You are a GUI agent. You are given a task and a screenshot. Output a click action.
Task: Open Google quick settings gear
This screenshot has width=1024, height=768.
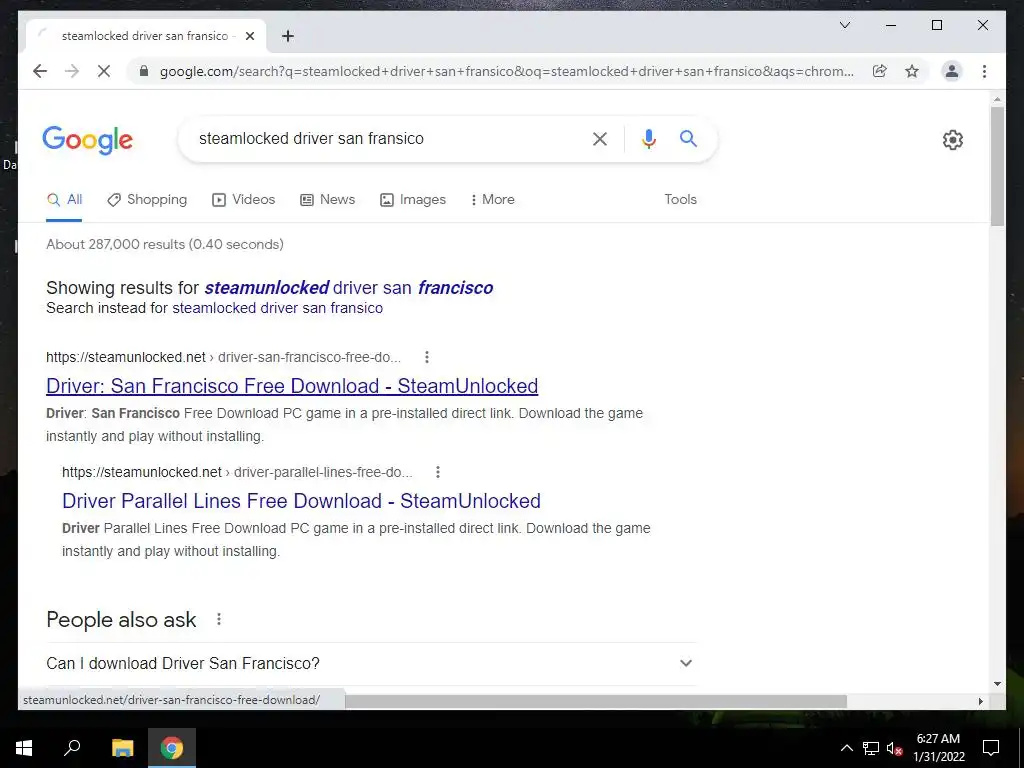click(952, 140)
